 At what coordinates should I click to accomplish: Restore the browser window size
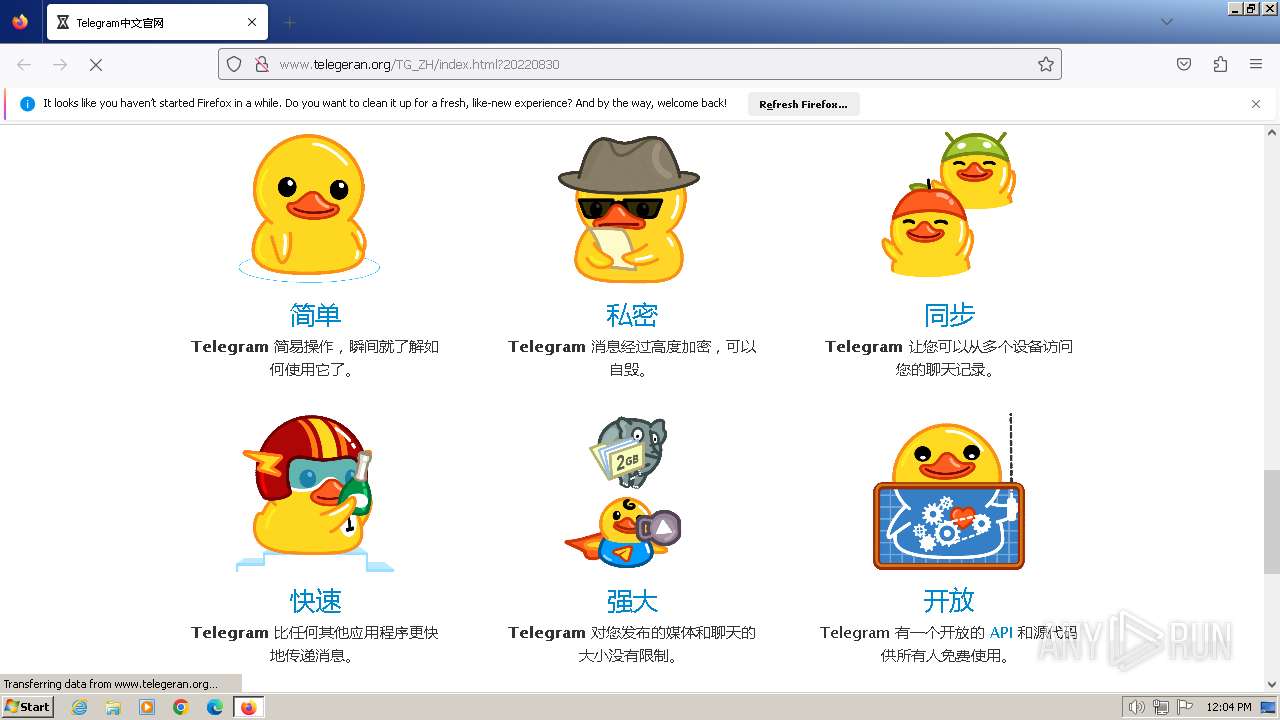pyautogui.click(x=1251, y=8)
